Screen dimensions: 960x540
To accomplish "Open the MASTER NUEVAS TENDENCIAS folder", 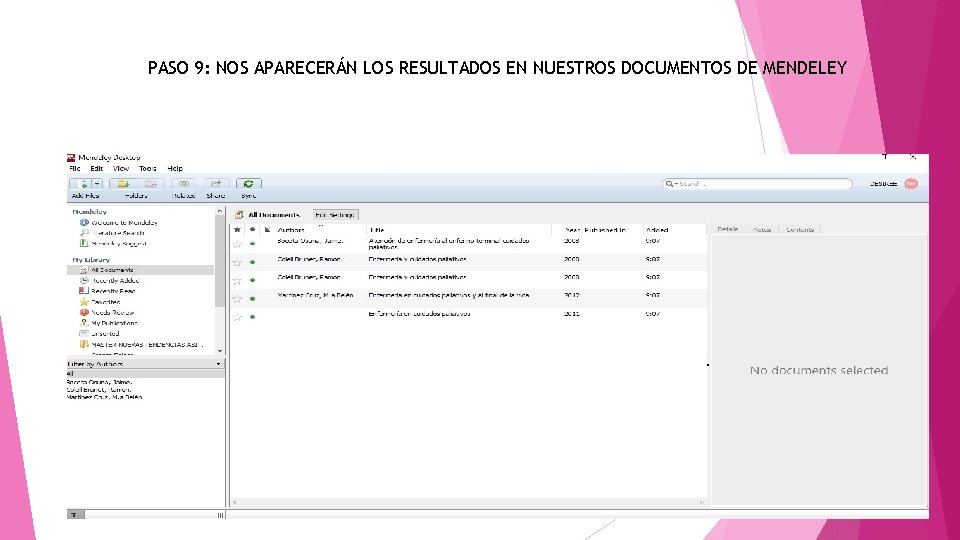I will click(142, 345).
